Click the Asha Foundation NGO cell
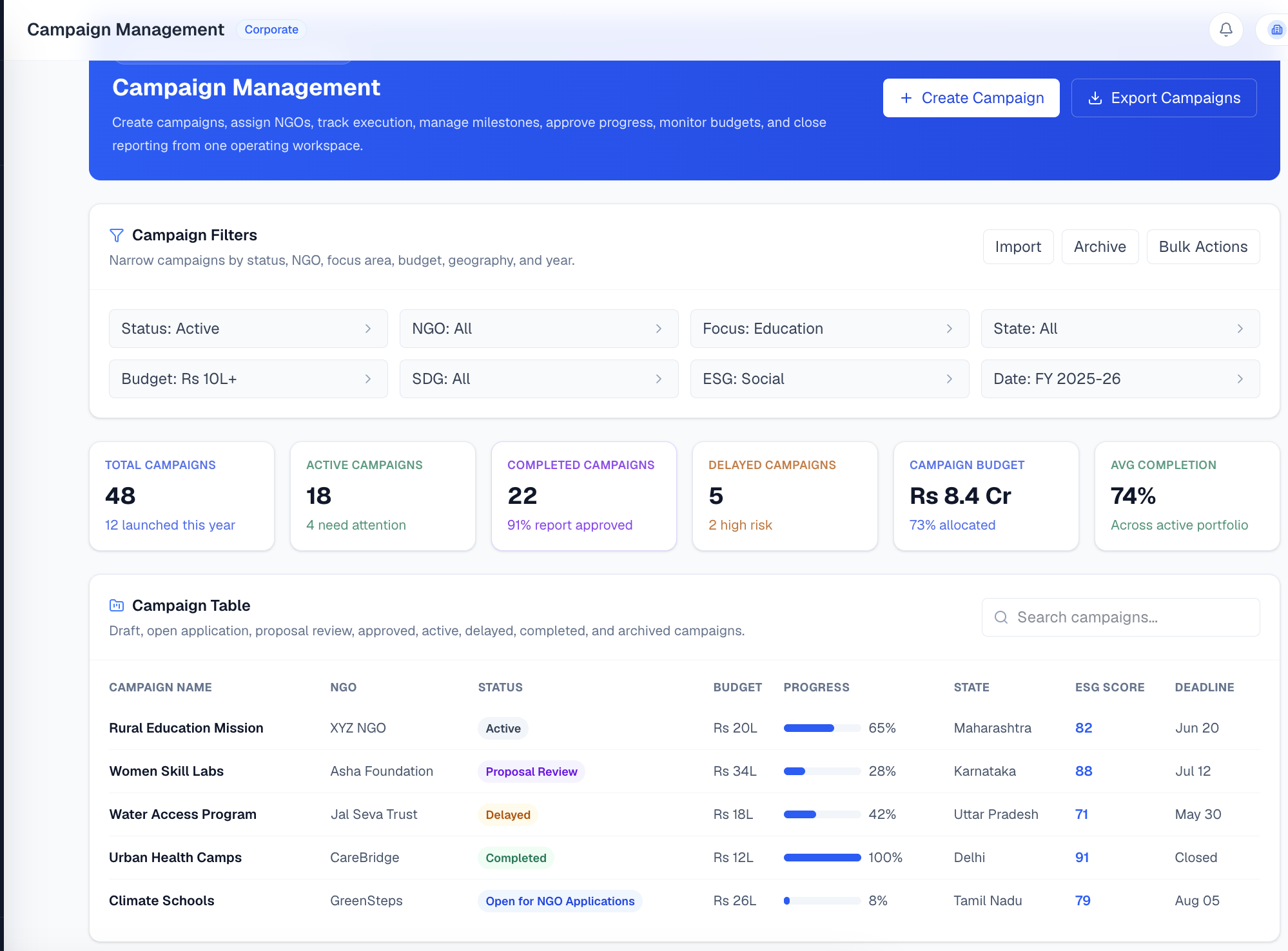The image size is (1288, 951). tap(382, 771)
